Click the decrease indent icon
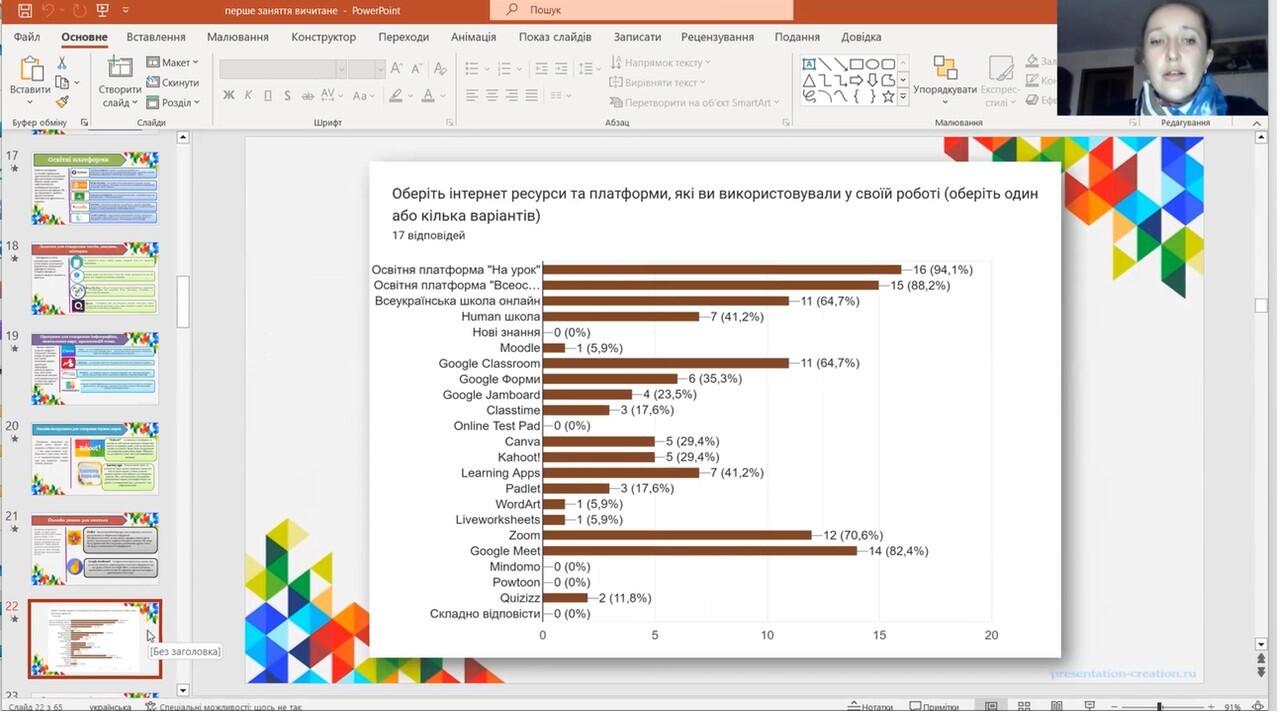Image resolution: width=1280 pixels, height=720 pixels. [541, 69]
